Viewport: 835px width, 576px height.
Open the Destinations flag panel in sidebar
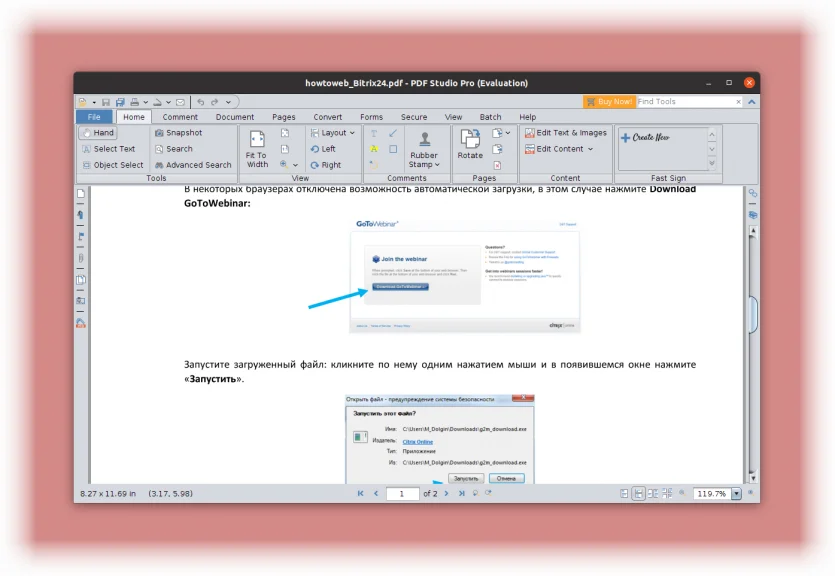81,236
